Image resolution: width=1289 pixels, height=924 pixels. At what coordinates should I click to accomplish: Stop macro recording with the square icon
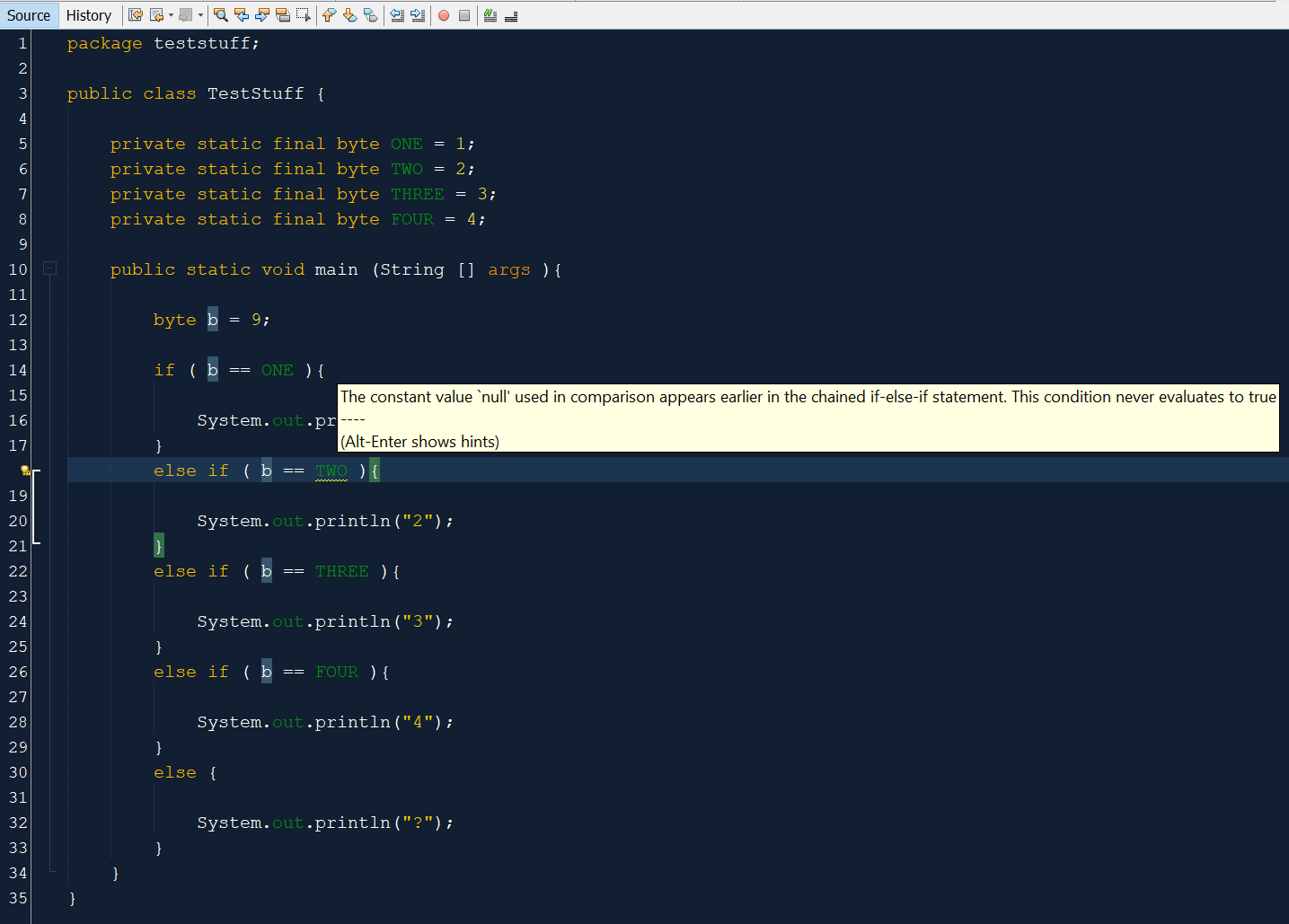464,15
